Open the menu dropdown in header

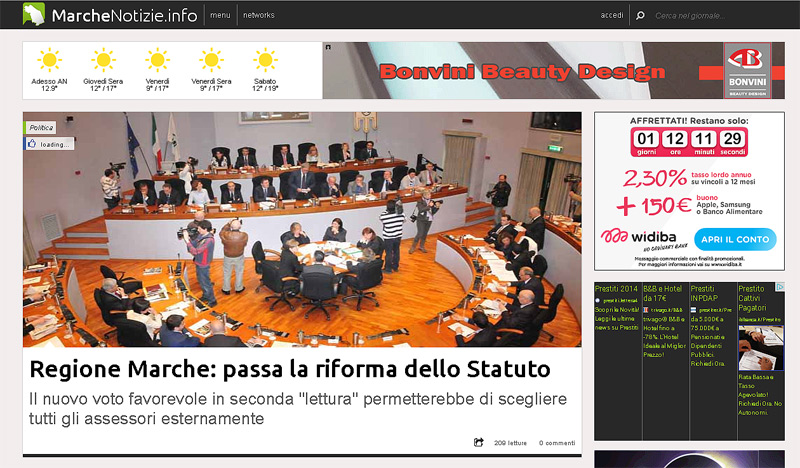pos(220,15)
